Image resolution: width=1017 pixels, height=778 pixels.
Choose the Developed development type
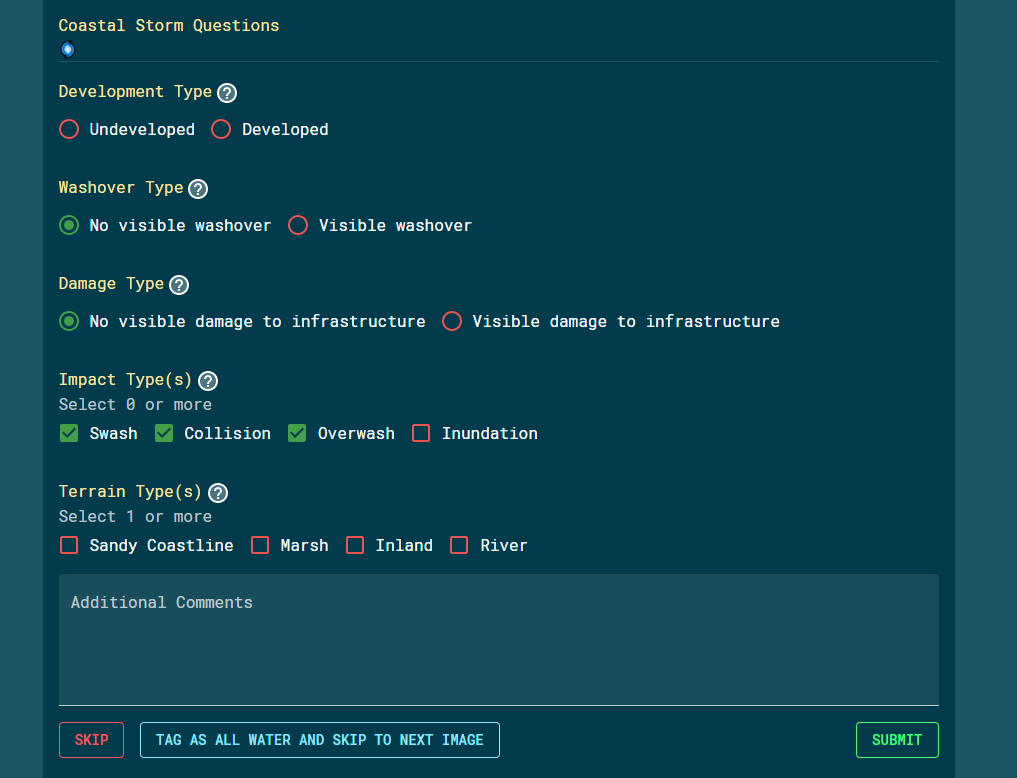click(x=220, y=129)
